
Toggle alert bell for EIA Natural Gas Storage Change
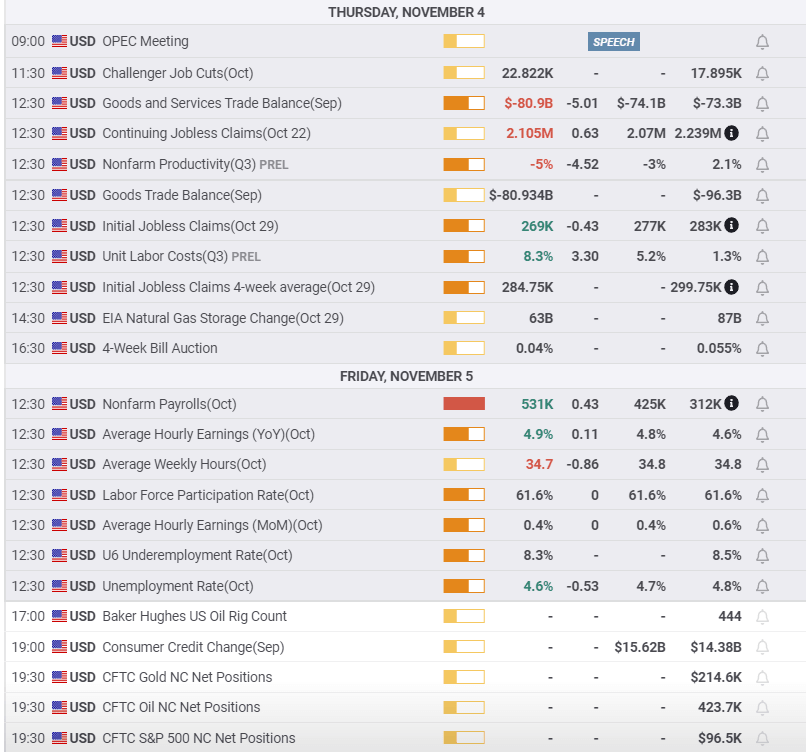pos(762,318)
